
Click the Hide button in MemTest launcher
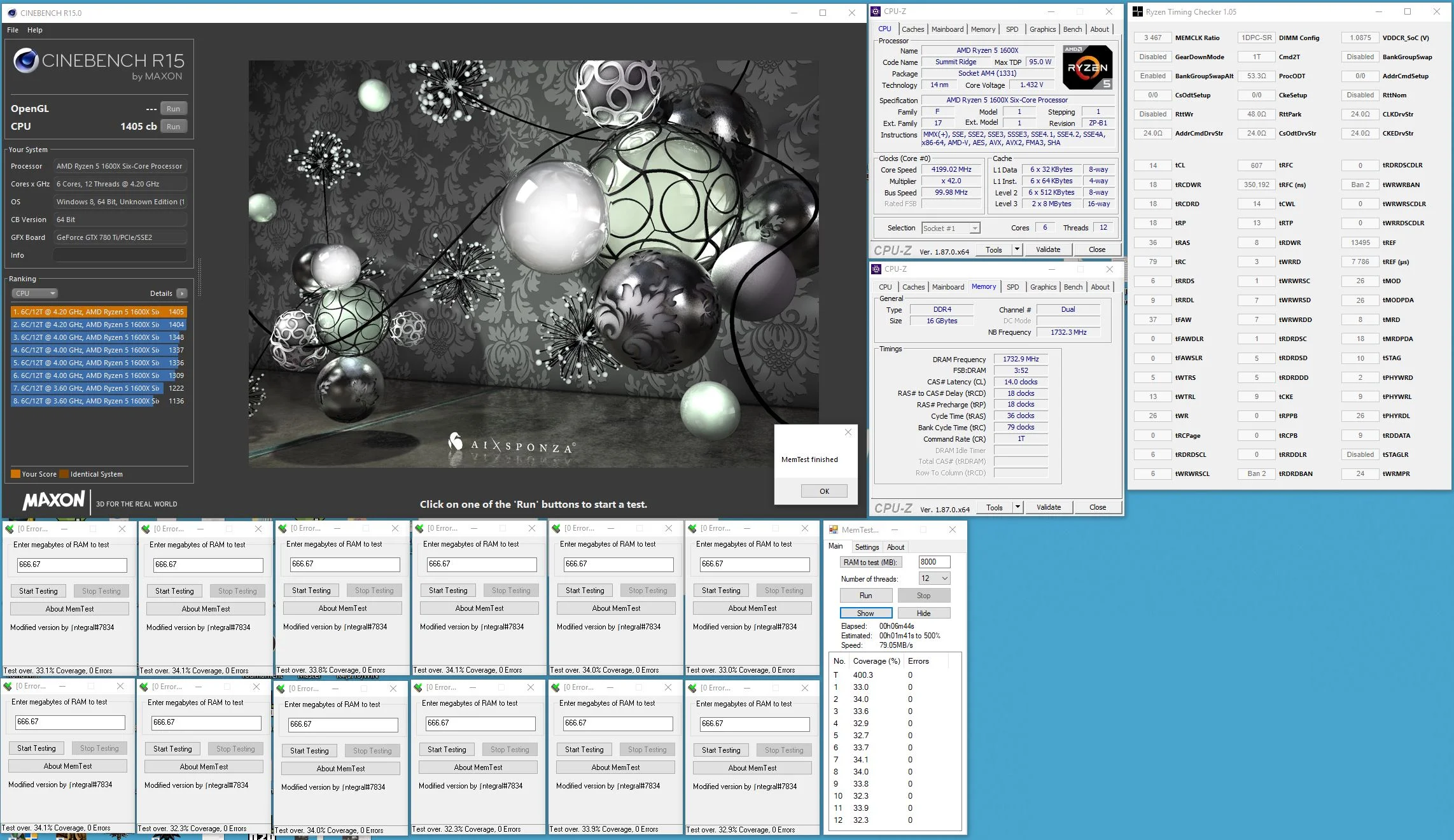[924, 613]
